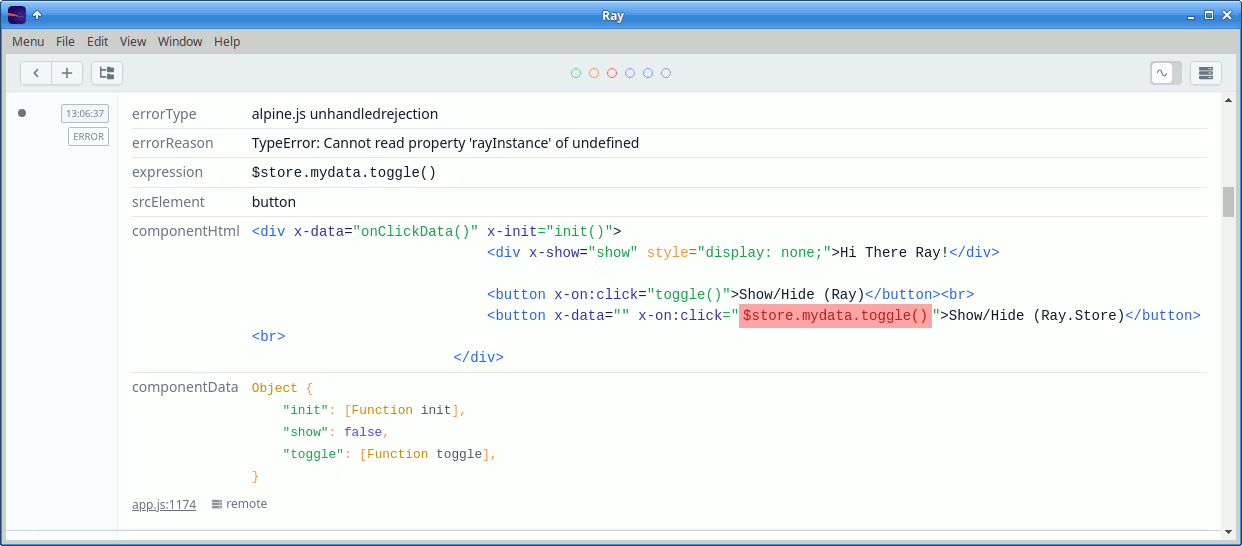The image size is (1242, 546).
Task: Click the '"show": false' line
Action: tap(335, 432)
